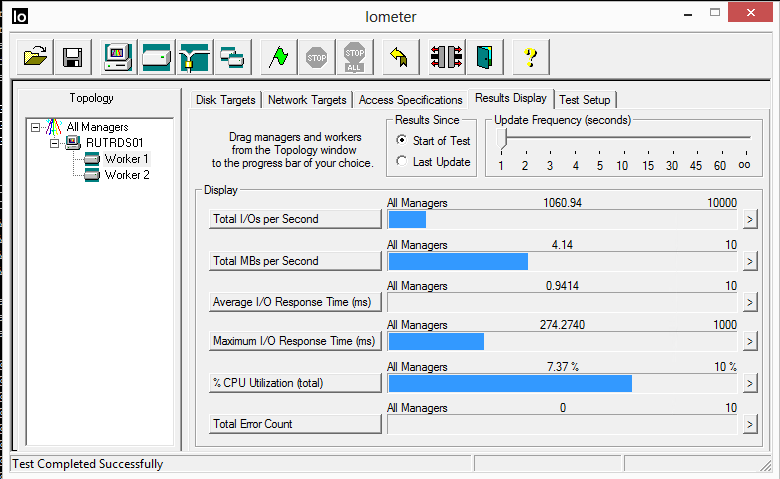Click the RUTRDS01 computer icon
The height and width of the screenshot is (479, 780).
(73, 143)
